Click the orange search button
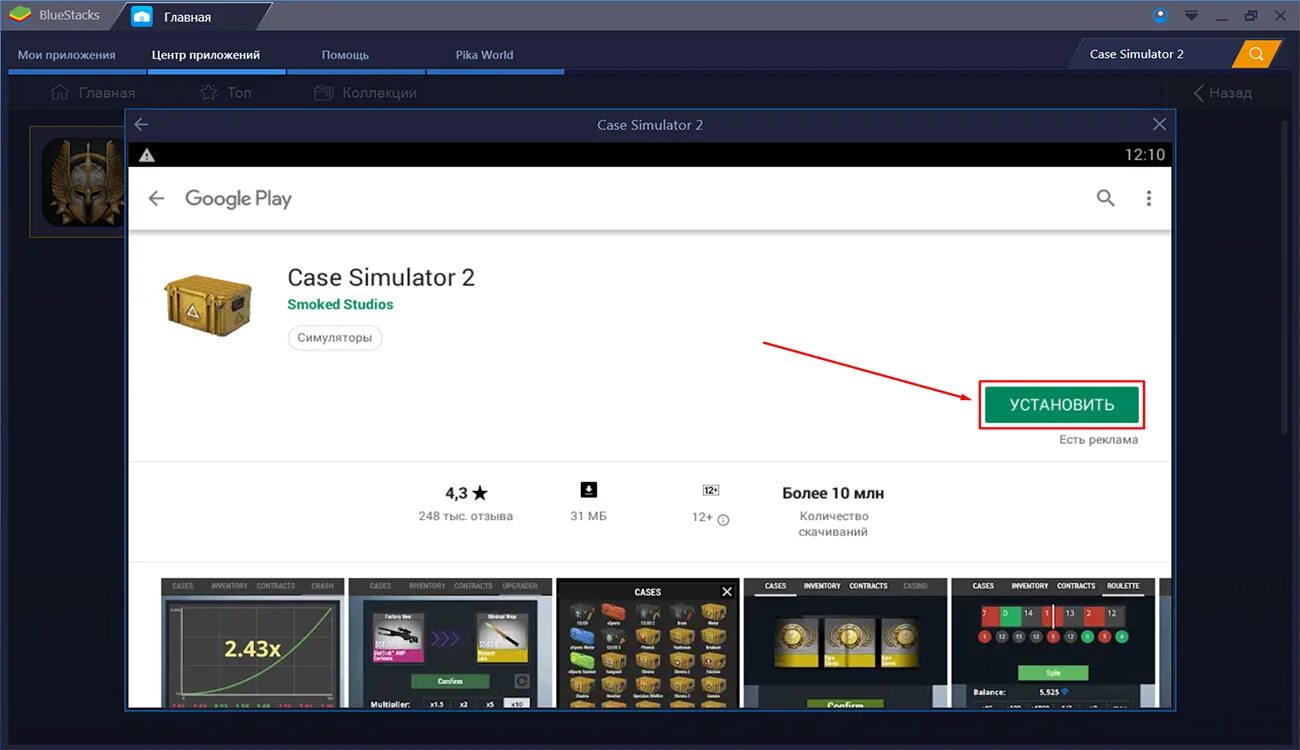This screenshot has width=1300, height=750. click(x=1256, y=54)
